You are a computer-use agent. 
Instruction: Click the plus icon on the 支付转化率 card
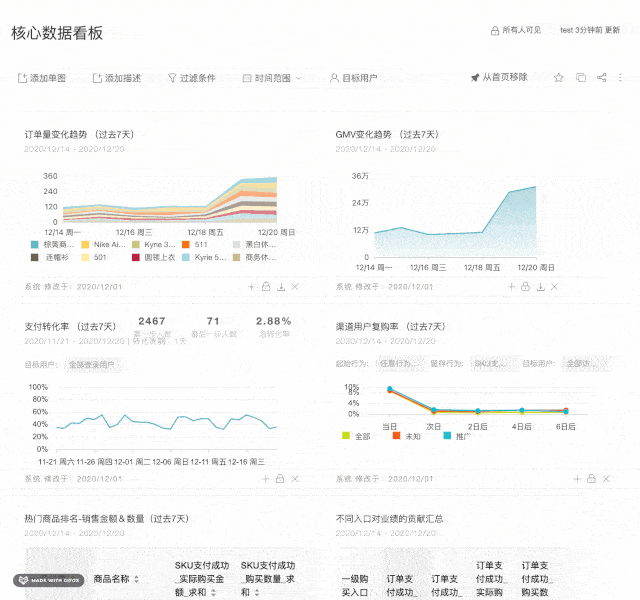[251, 480]
